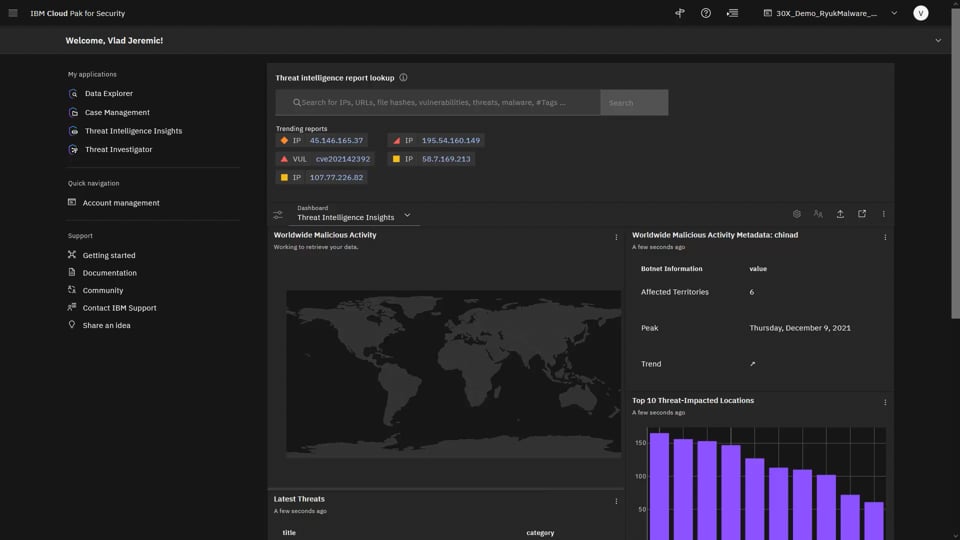This screenshot has width=960, height=540.
Task: Click the tallest bar in Top 10 chart
Action: (659, 486)
